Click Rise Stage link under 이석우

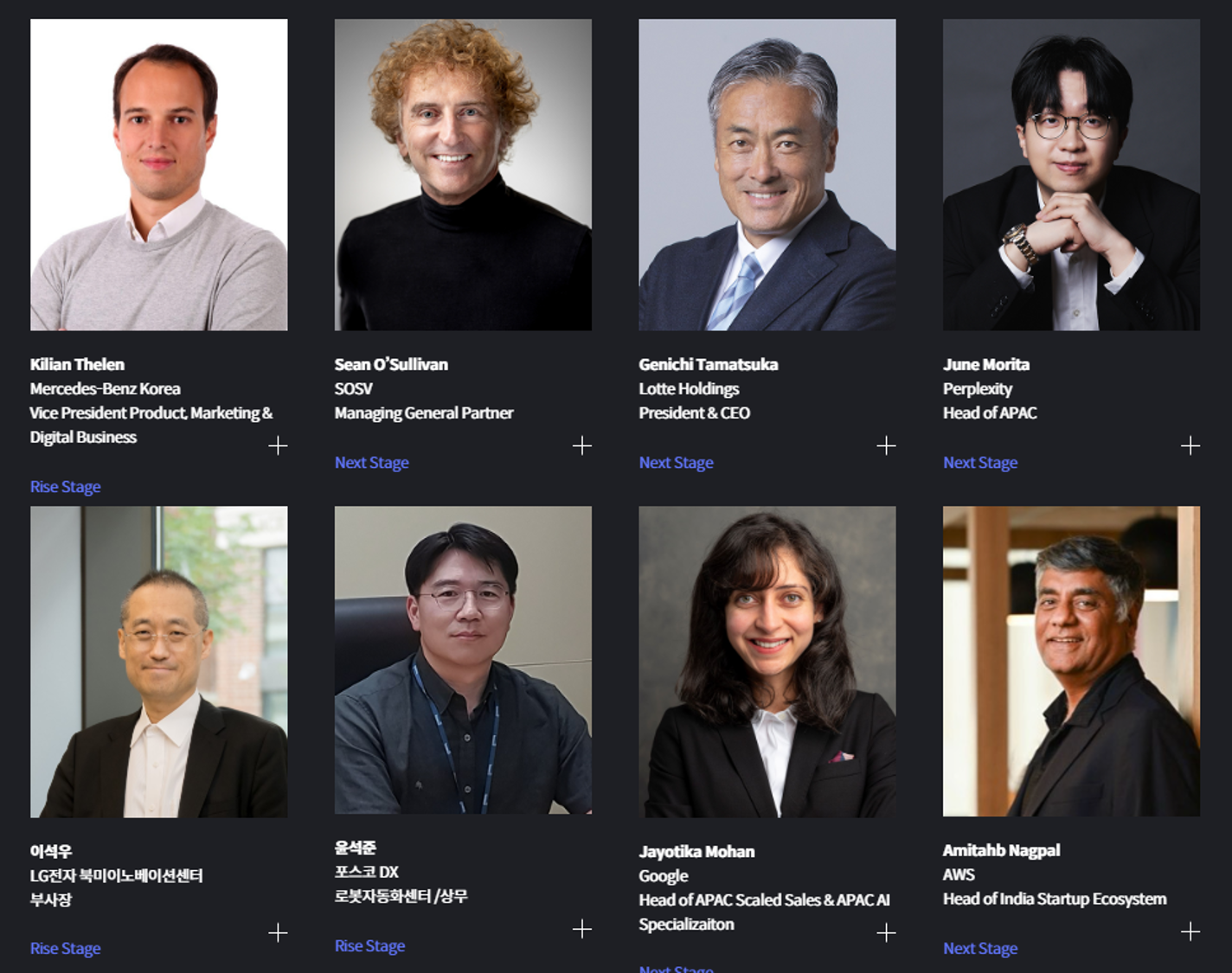click(66, 949)
